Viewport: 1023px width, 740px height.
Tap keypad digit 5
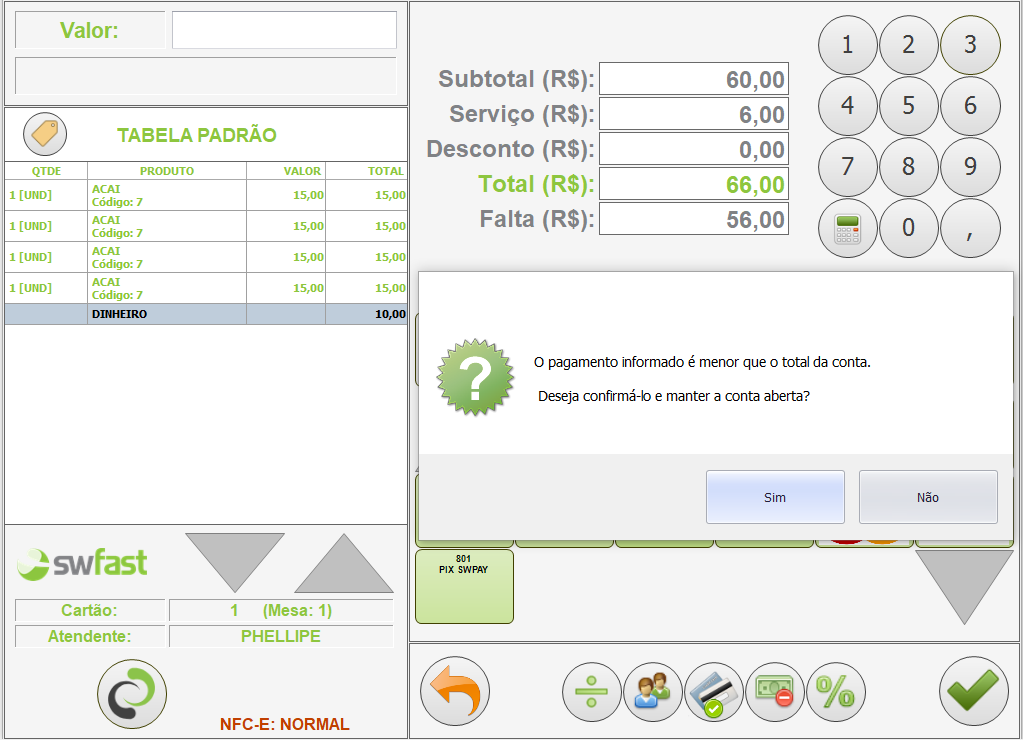click(908, 106)
